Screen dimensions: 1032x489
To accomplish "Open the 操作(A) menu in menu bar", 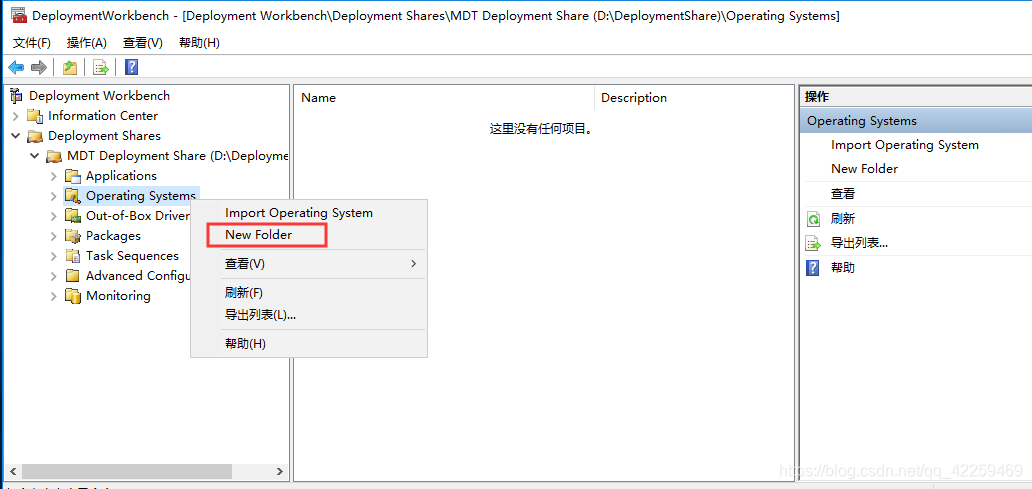I will click(x=86, y=43).
